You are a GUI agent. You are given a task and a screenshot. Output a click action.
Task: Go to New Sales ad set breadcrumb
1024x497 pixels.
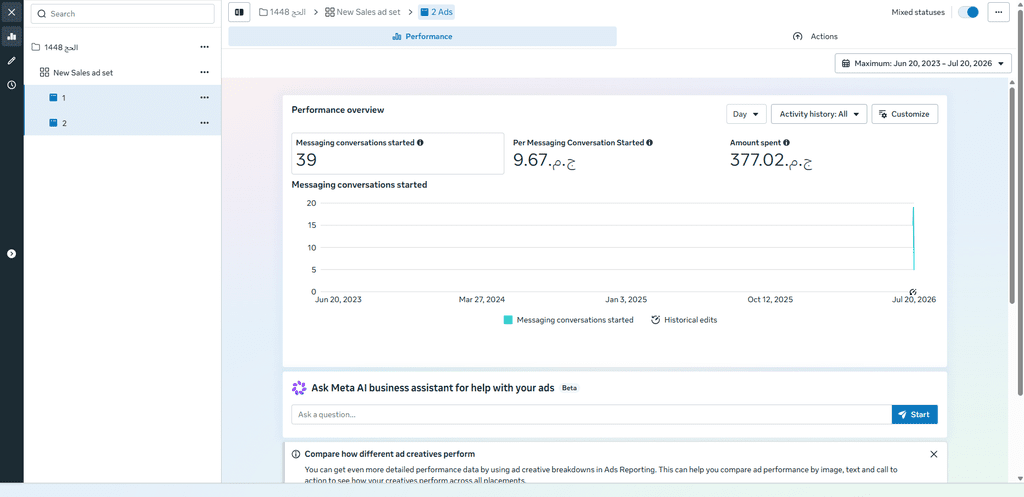tap(362, 12)
